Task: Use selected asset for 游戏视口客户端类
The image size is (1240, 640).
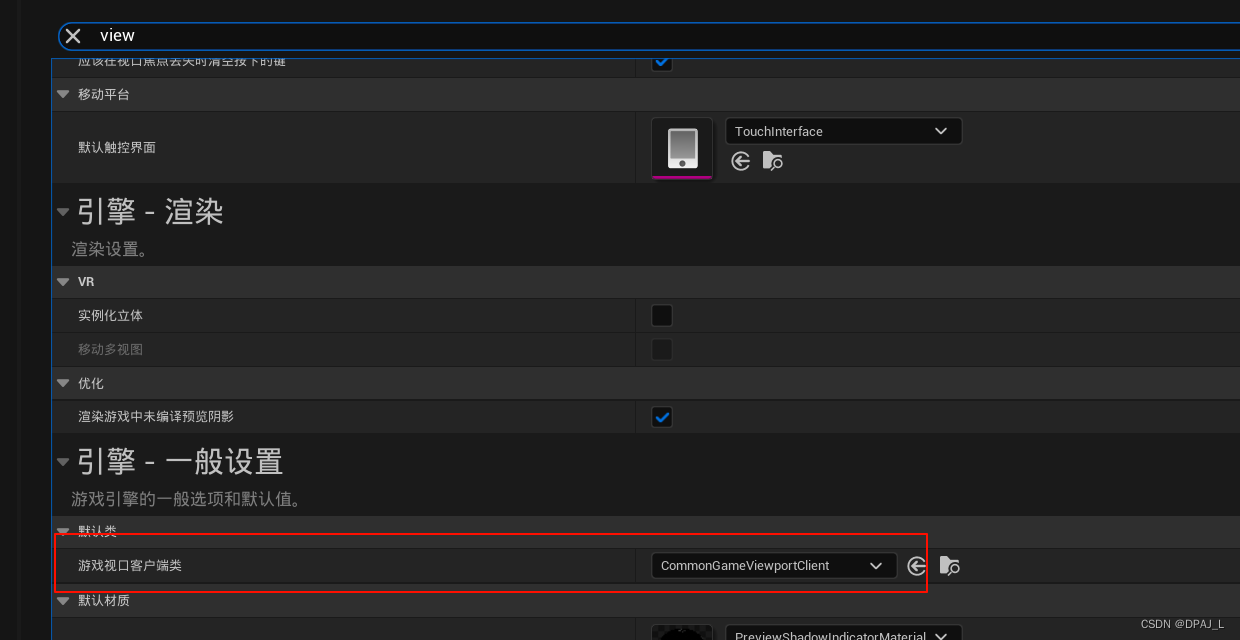Action: [916, 565]
